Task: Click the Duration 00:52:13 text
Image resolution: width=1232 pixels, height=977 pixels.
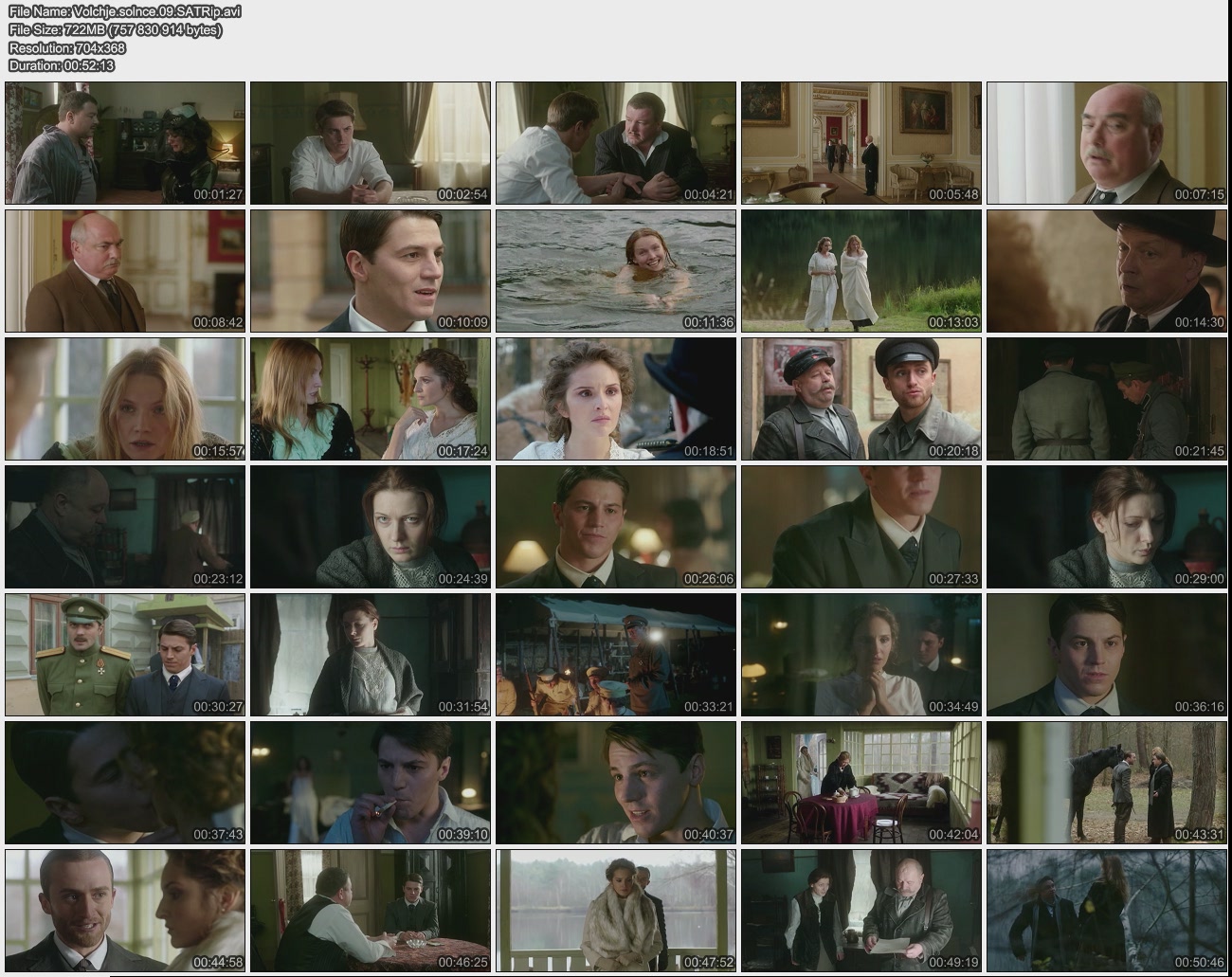Action: [62, 65]
